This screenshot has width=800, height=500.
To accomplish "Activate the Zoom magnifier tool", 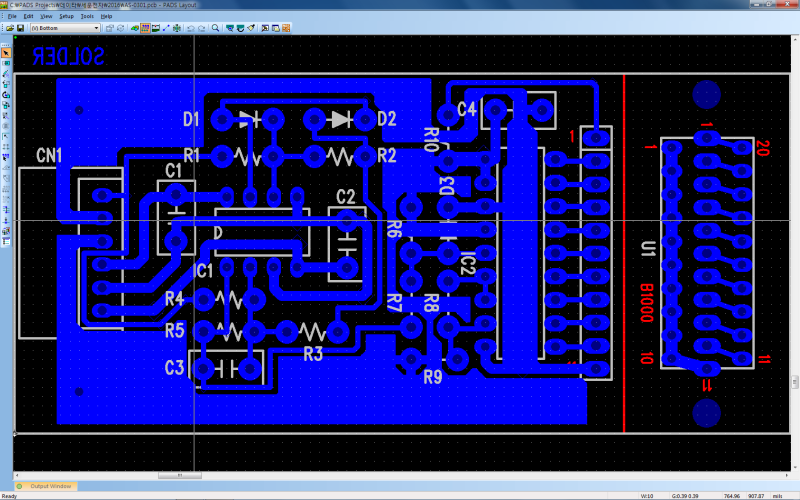I will point(215,28).
